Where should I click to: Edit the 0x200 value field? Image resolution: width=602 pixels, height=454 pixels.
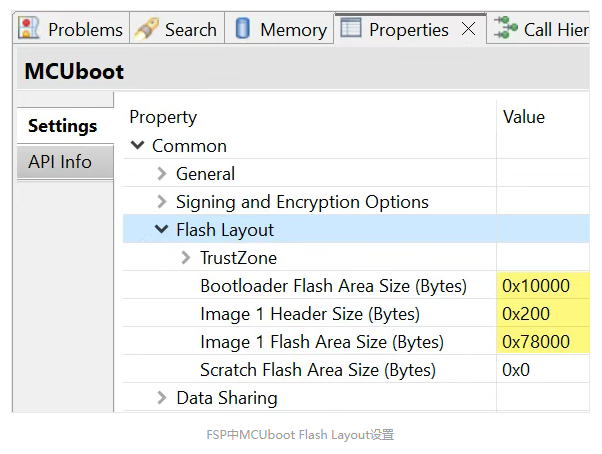tap(543, 314)
